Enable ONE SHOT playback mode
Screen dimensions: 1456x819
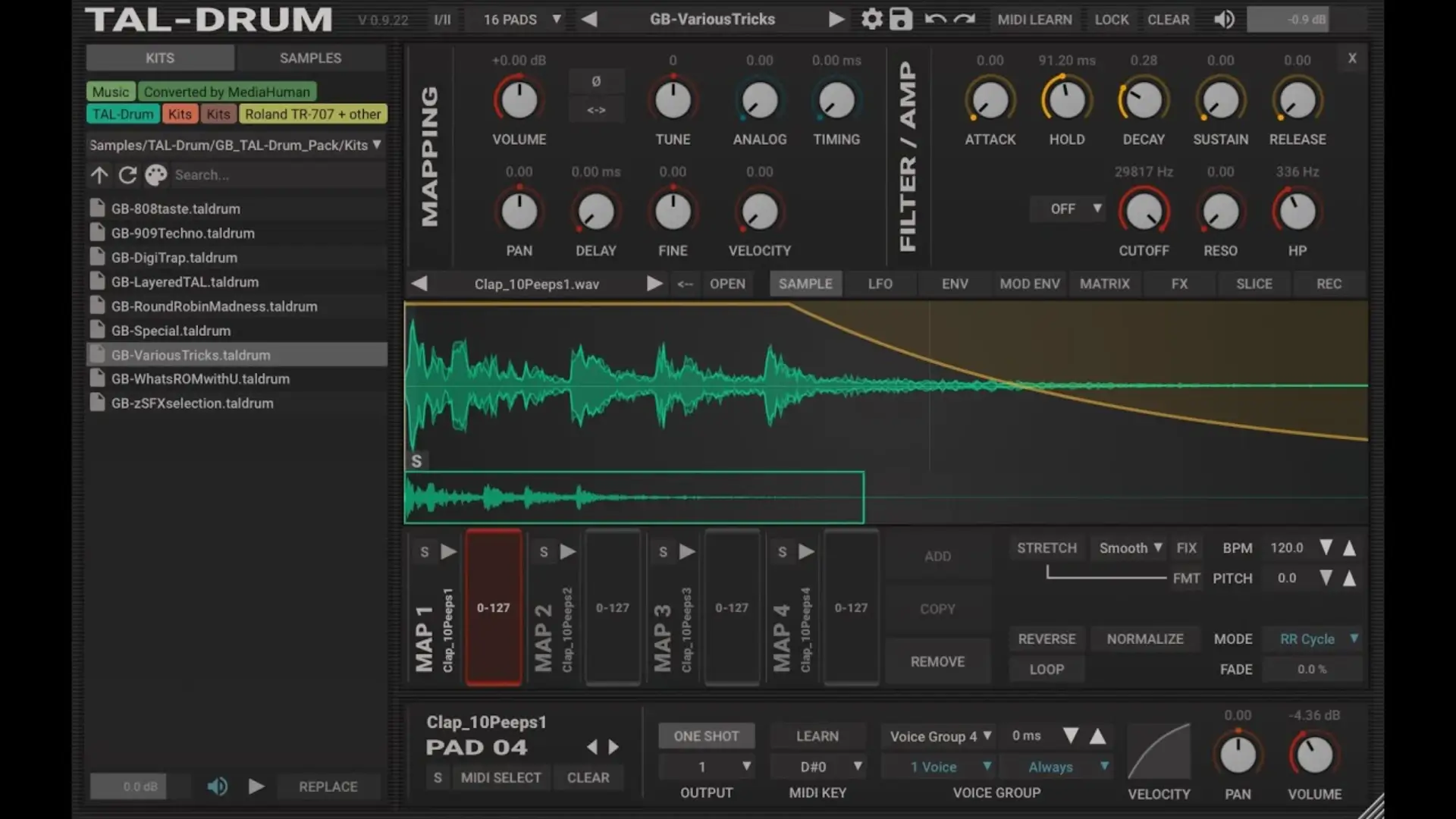click(x=706, y=735)
